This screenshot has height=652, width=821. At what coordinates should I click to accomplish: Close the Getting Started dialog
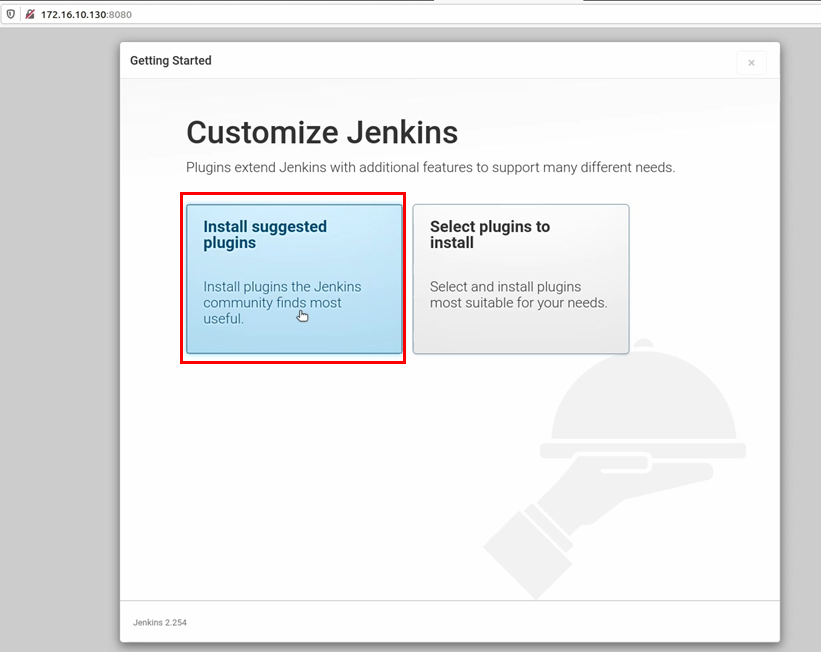(751, 63)
